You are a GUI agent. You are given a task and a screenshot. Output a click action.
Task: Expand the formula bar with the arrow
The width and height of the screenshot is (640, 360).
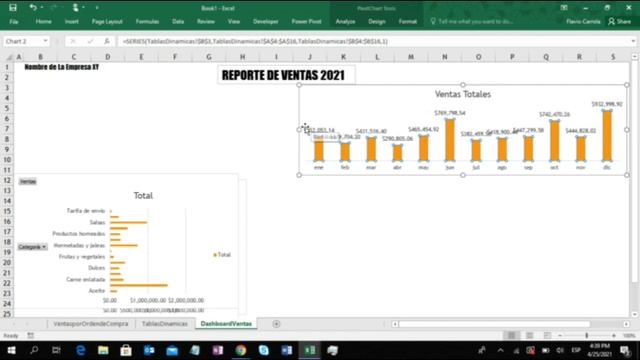(x=633, y=41)
